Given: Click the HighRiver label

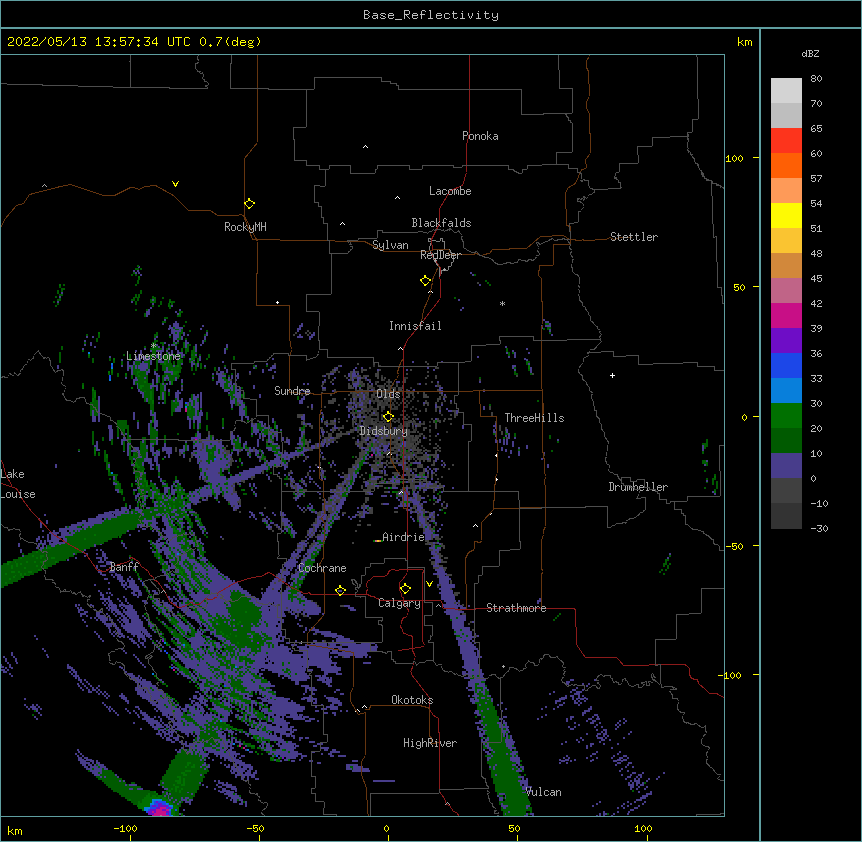Looking at the screenshot, I should (430, 743).
